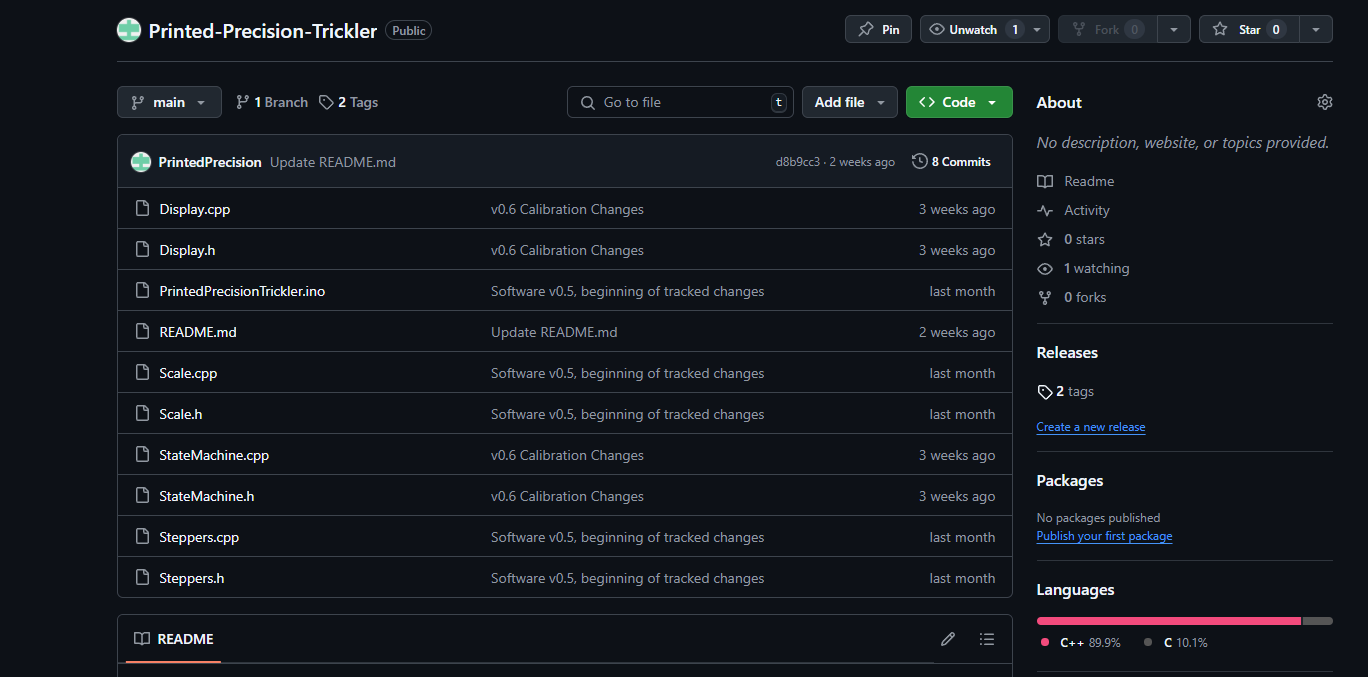Click Create a new release link
The image size is (1368, 677).
tap(1090, 427)
